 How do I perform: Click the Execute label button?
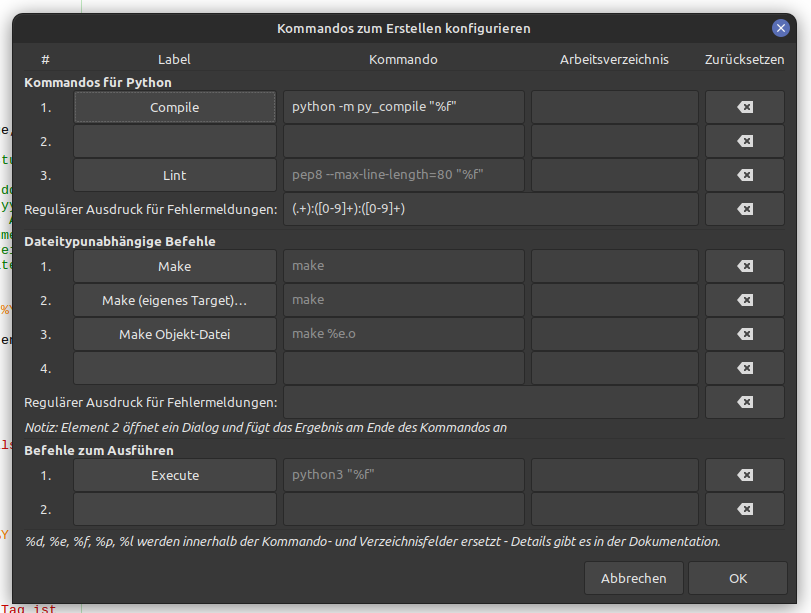[175, 475]
